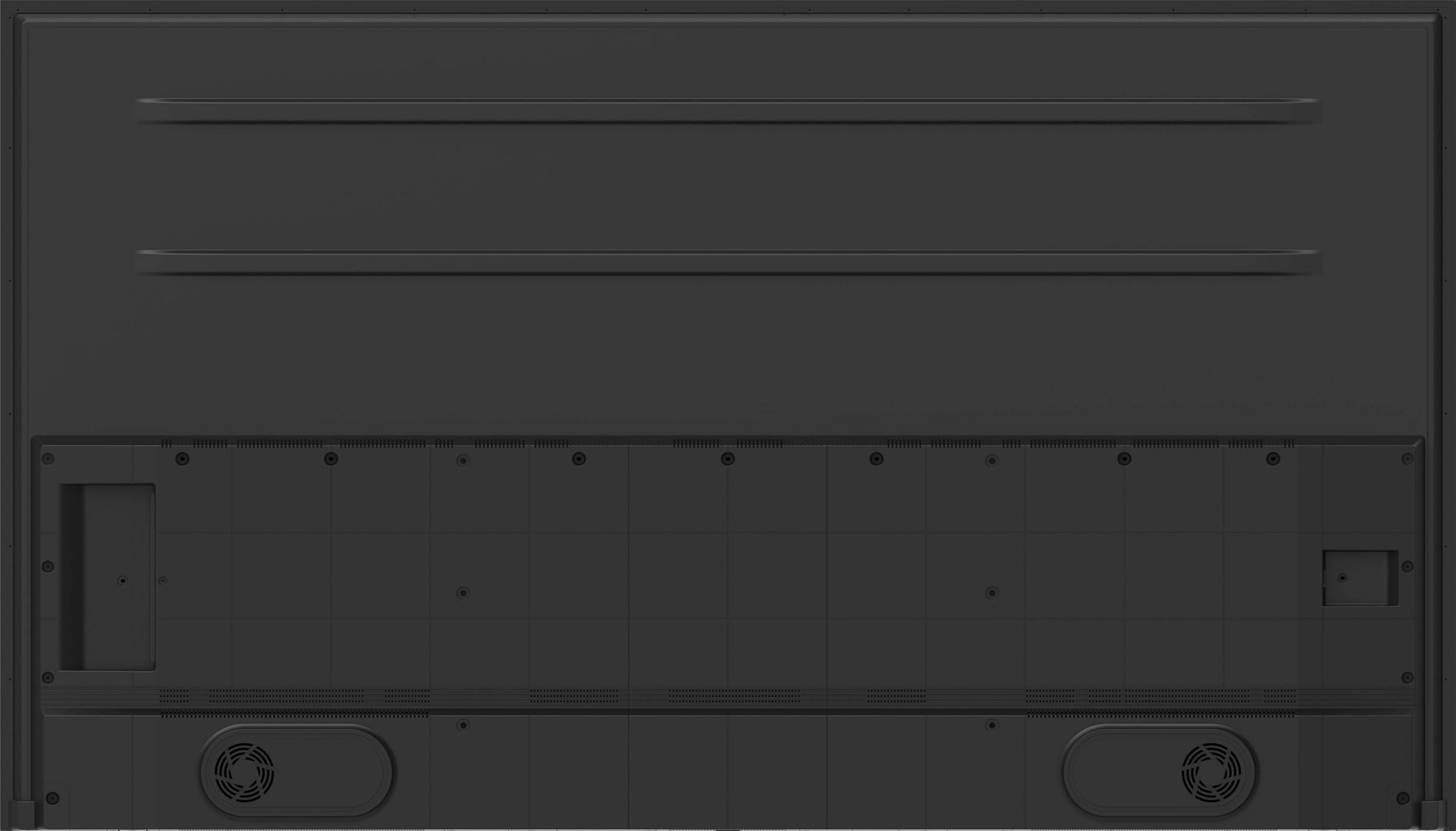This screenshot has height=831, width=1456.
Task: Select the upper horizontal handle bar
Action: point(728,110)
